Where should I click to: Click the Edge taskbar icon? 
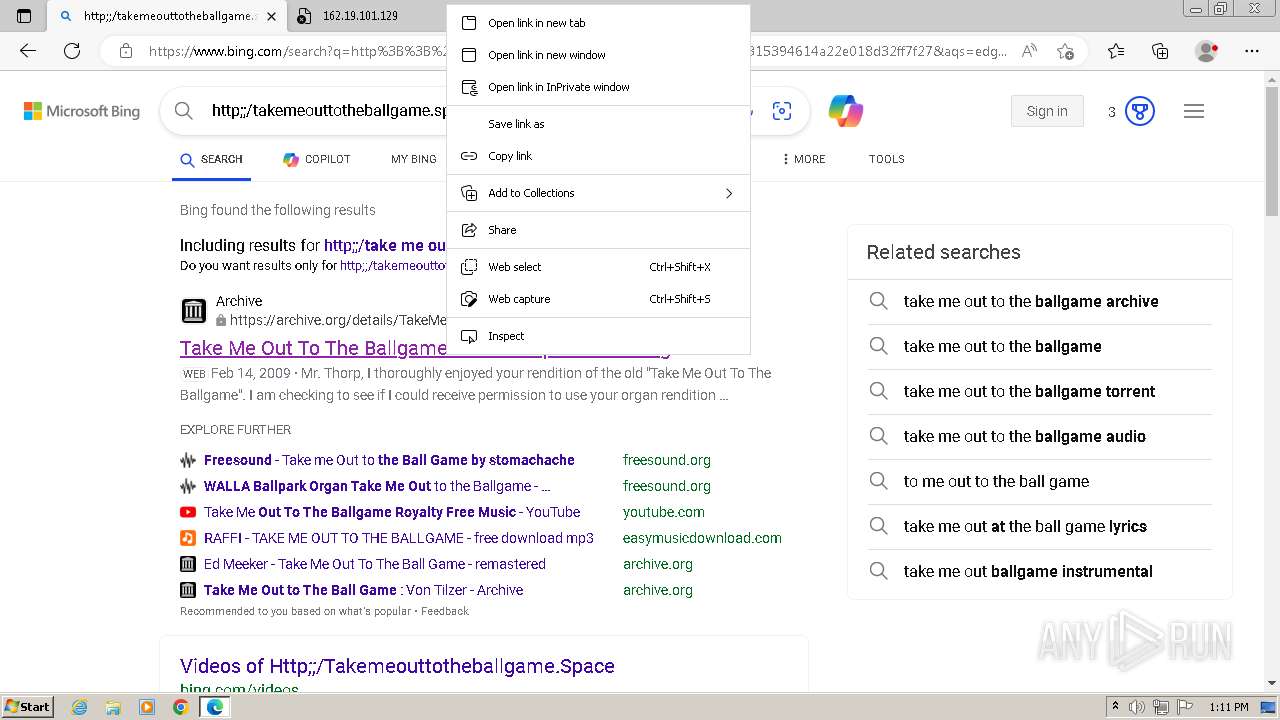214,707
